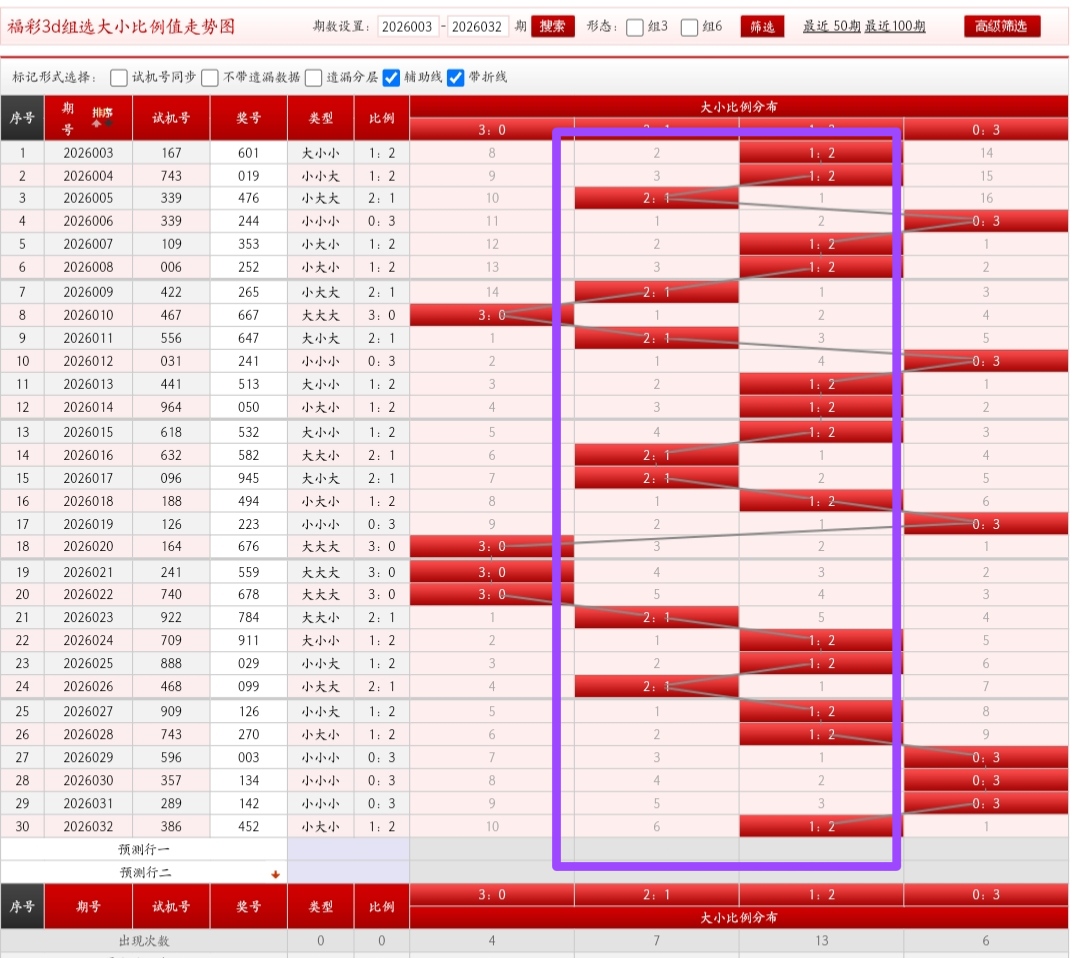Image resolution: width=1080 pixels, height=958 pixels.
Task: Tick the 不带遗漏数据 checkbox
Action: (x=210, y=77)
